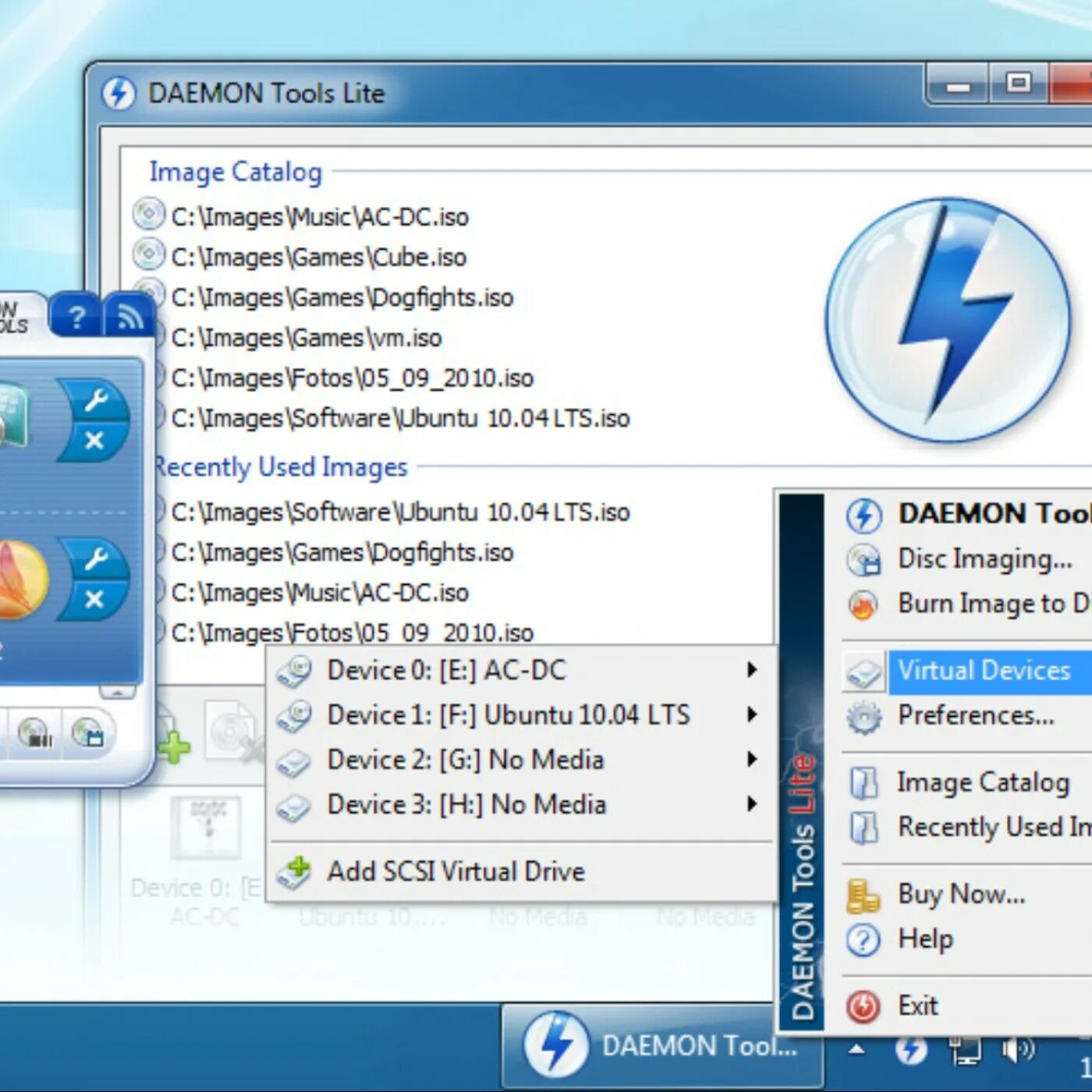Click the disc with bars icon in gadget

click(x=35, y=732)
